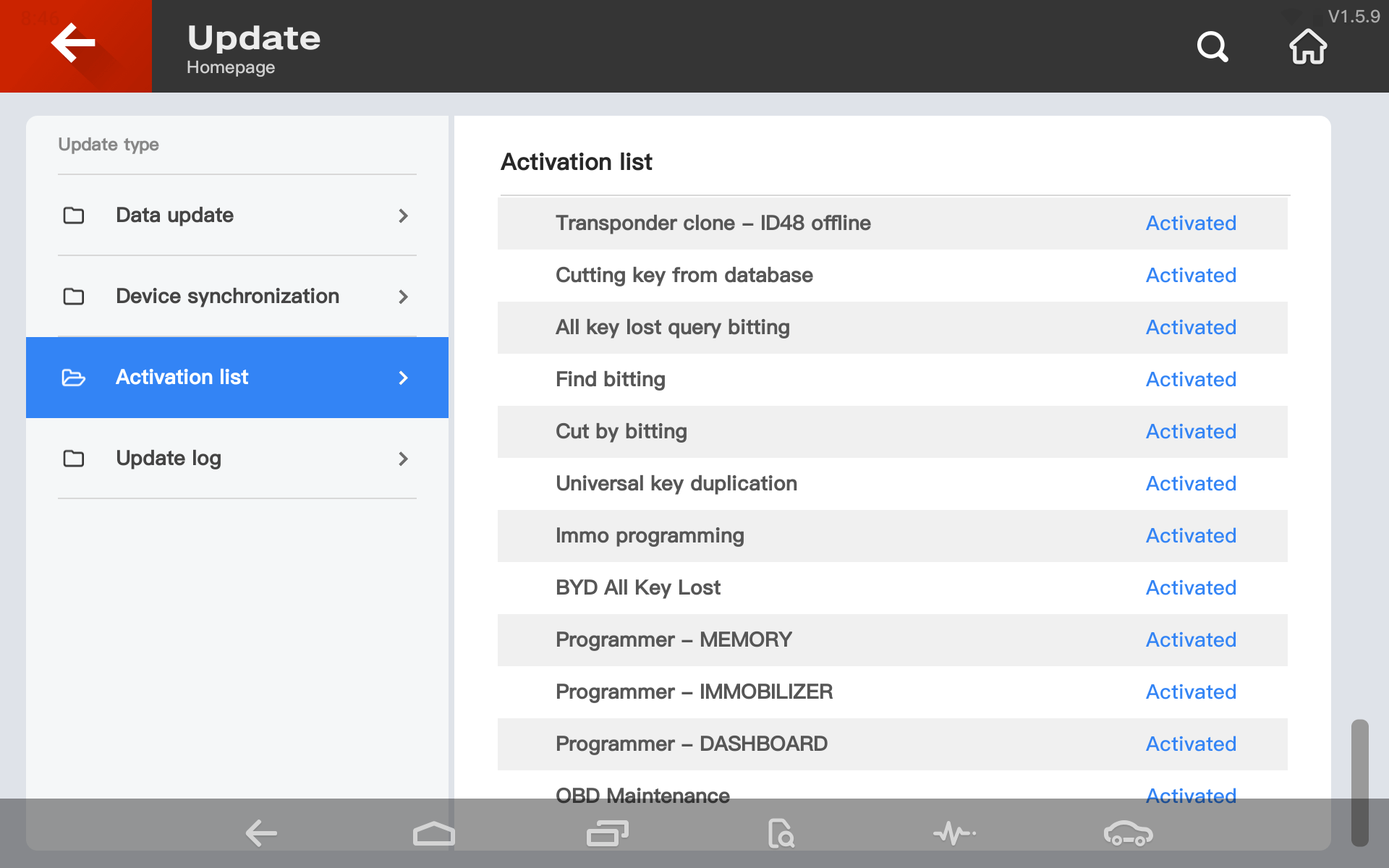Tap the pulse waveform icon
Viewport: 1389px width, 868px height.
point(954,833)
